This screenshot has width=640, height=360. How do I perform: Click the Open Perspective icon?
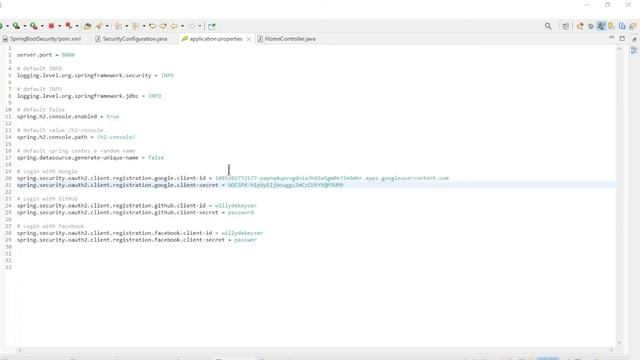click(x=565, y=26)
